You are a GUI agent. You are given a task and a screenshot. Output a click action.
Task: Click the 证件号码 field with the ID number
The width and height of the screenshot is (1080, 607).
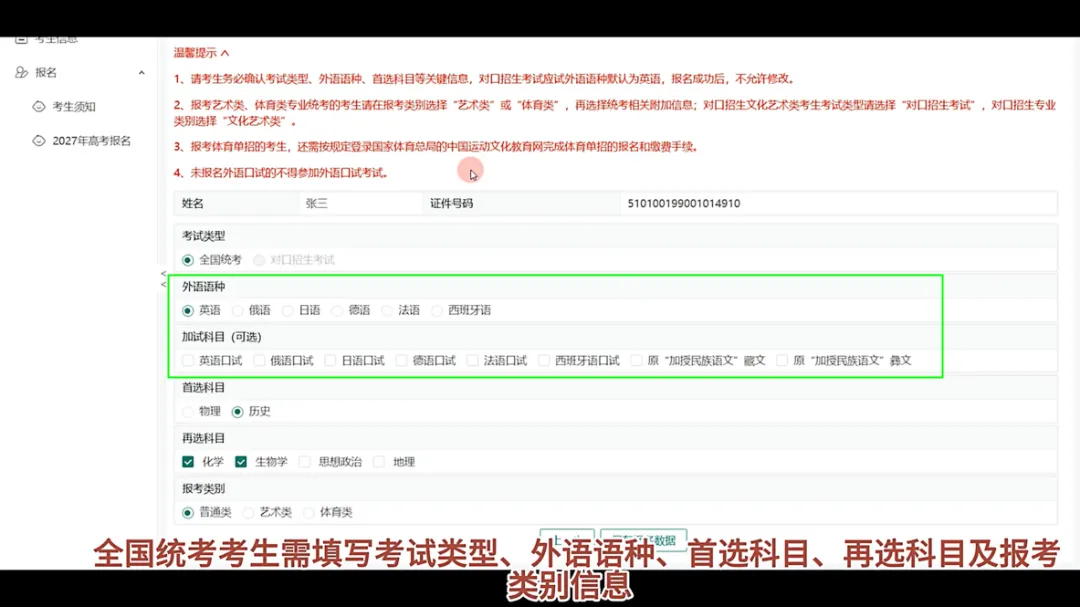838,203
